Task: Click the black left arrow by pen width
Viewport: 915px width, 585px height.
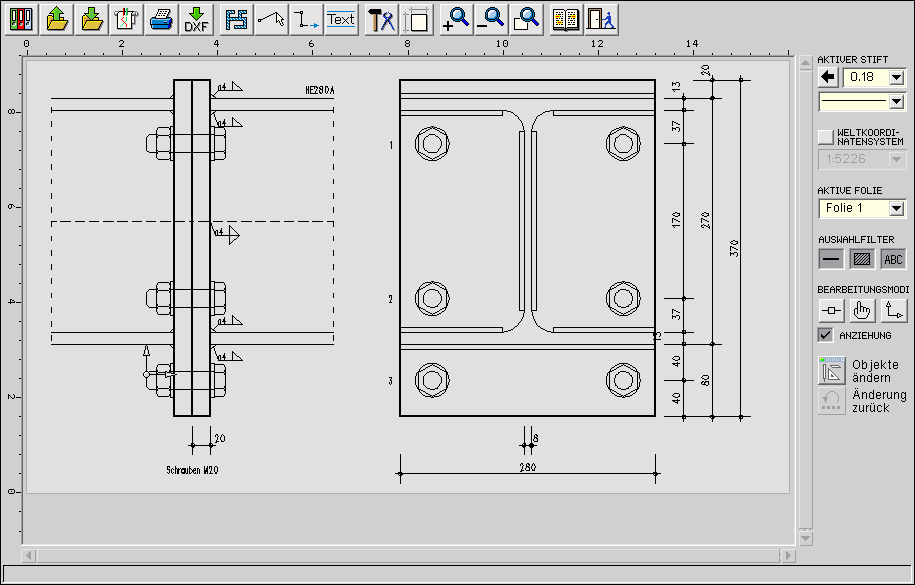Action: coord(828,77)
